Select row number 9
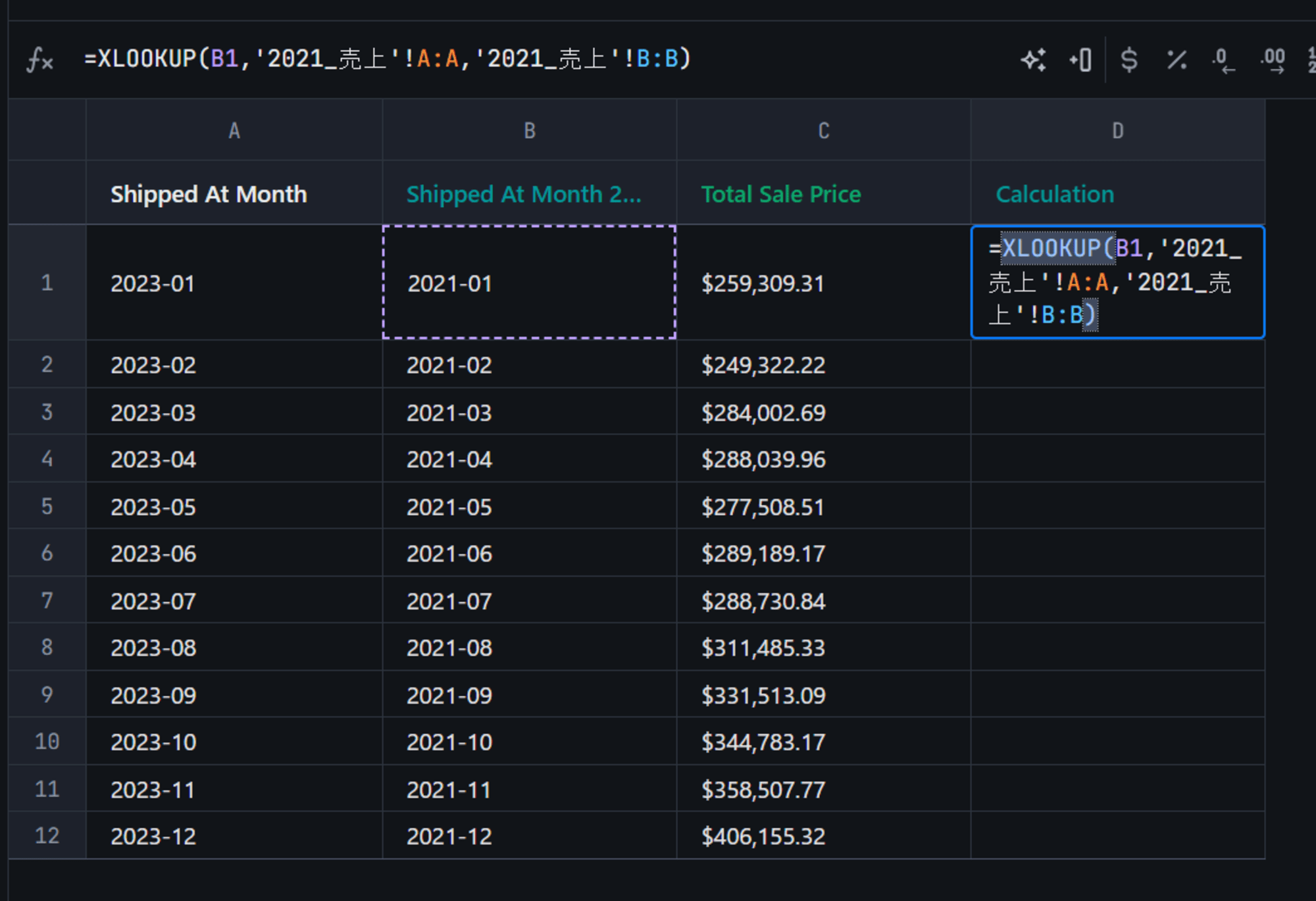The image size is (1316, 901). point(47,694)
